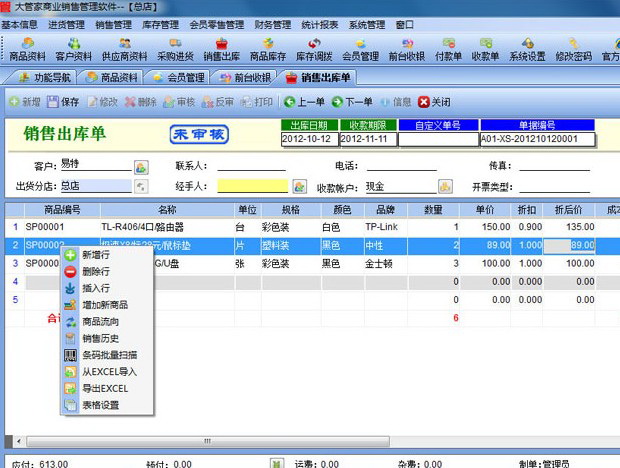Save the order with 保存
620x468 pixels.
click(x=63, y=102)
